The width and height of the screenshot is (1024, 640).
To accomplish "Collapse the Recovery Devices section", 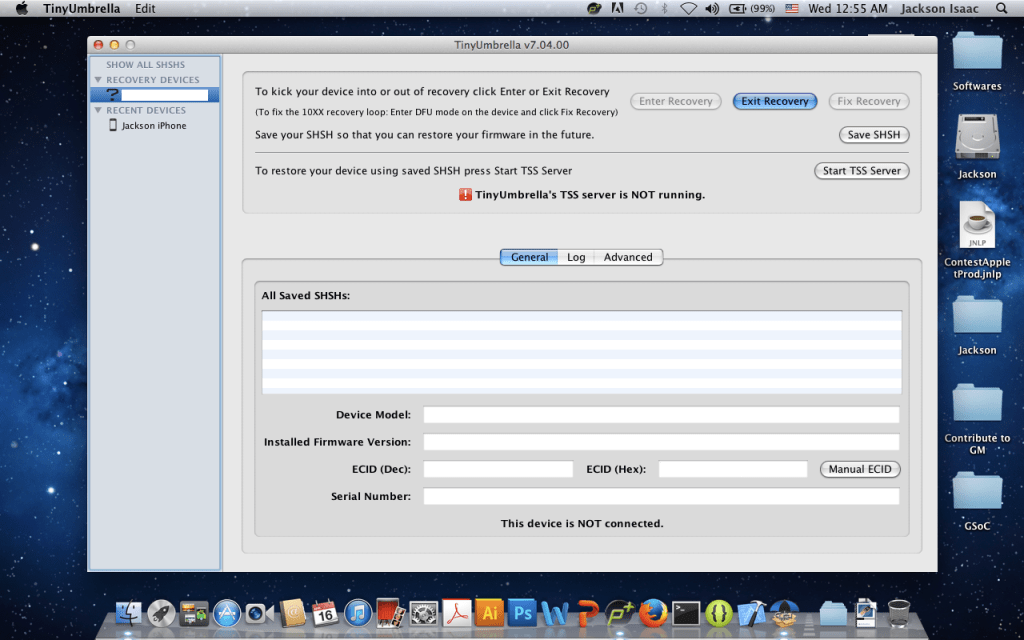I will coord(98,80).
